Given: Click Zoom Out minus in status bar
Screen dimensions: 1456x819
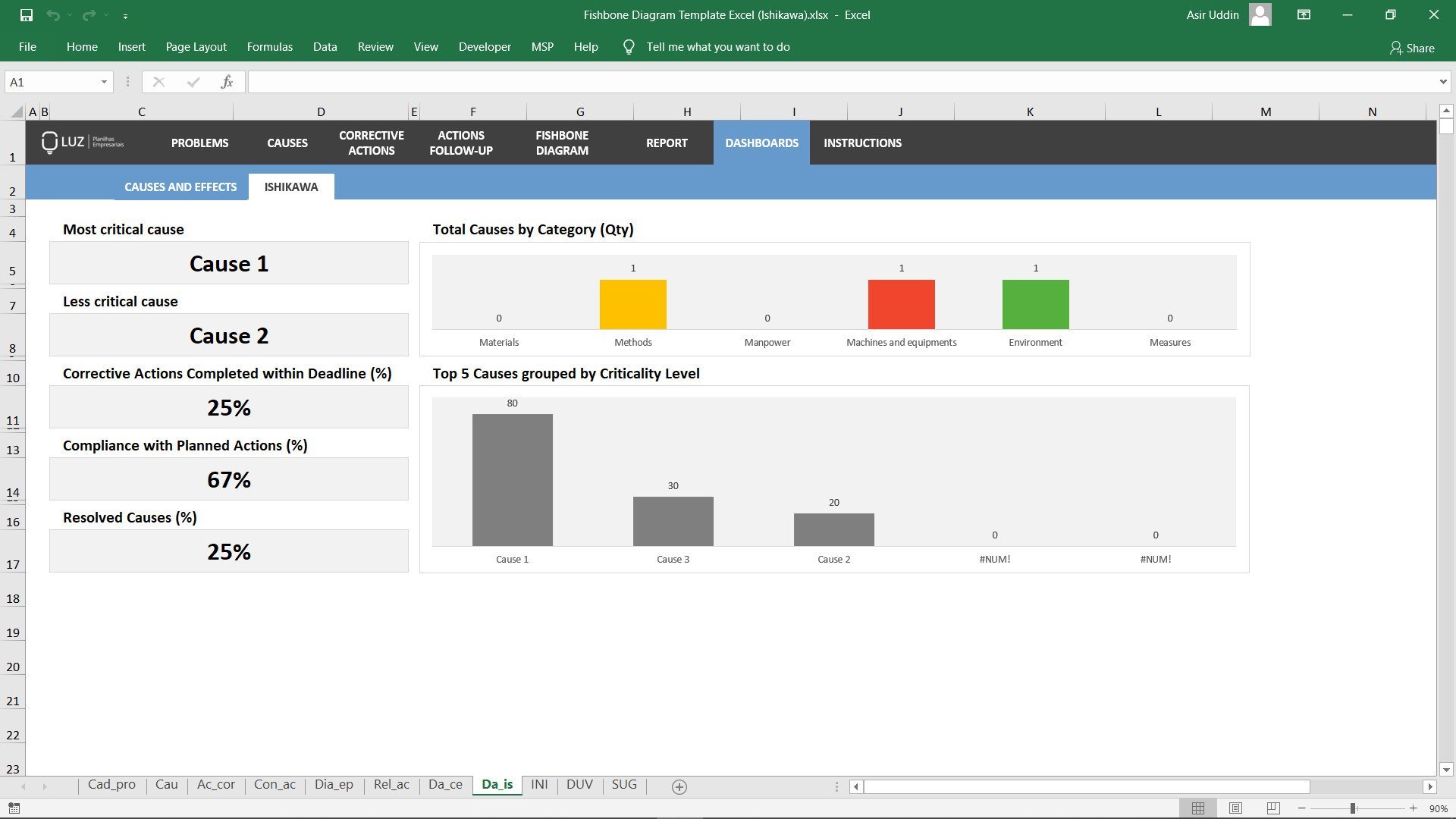Looking at the screenshot, I should pyautogui.click(x=1304, y=808).
